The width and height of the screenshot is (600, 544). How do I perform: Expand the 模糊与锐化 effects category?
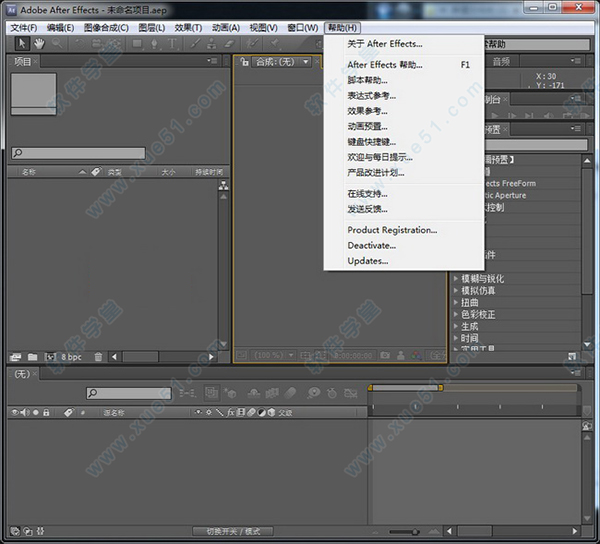(x=456, y=279)
